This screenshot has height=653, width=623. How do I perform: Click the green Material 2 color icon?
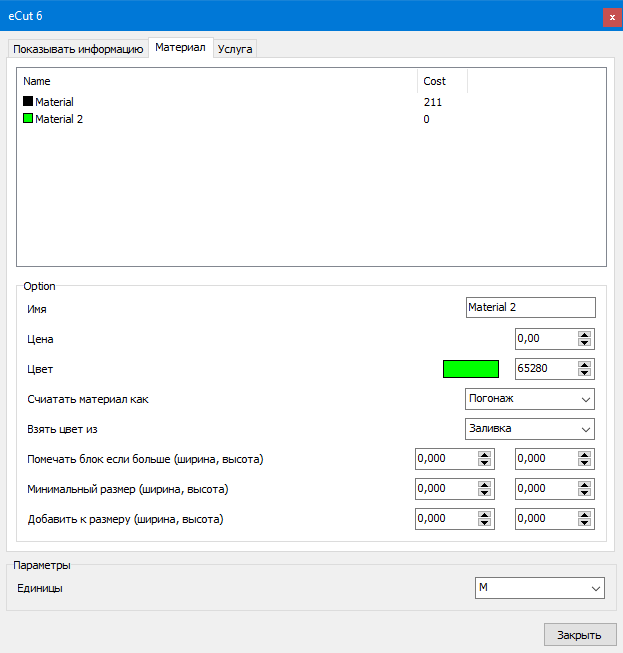[x=28, y=119]
